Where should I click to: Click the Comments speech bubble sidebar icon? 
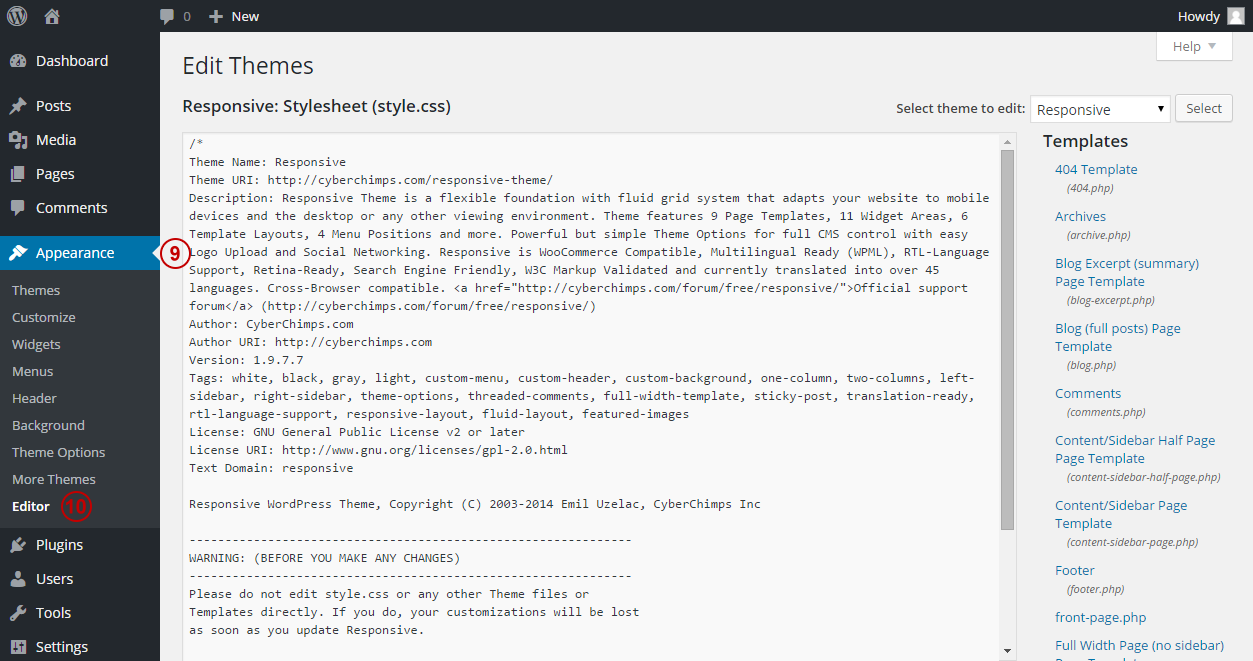(18, 208)
